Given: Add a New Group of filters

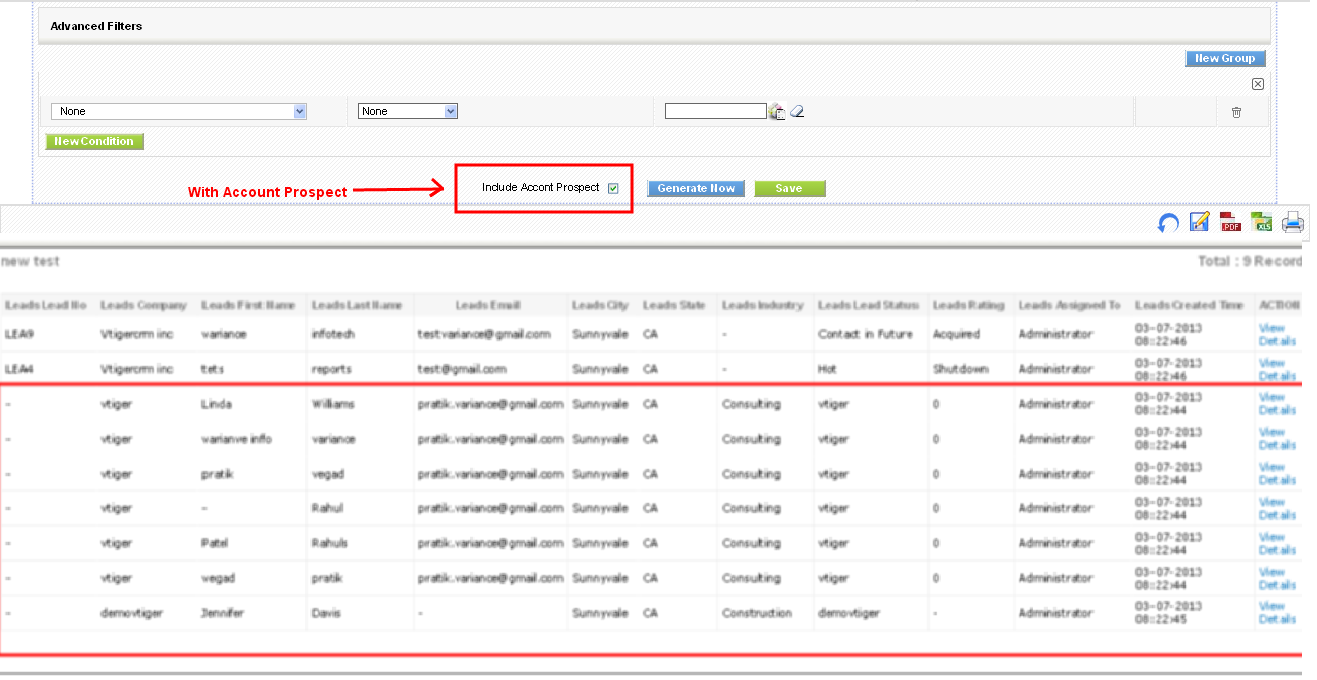Looking at the screenshot, I should (x=1226, y=58).
